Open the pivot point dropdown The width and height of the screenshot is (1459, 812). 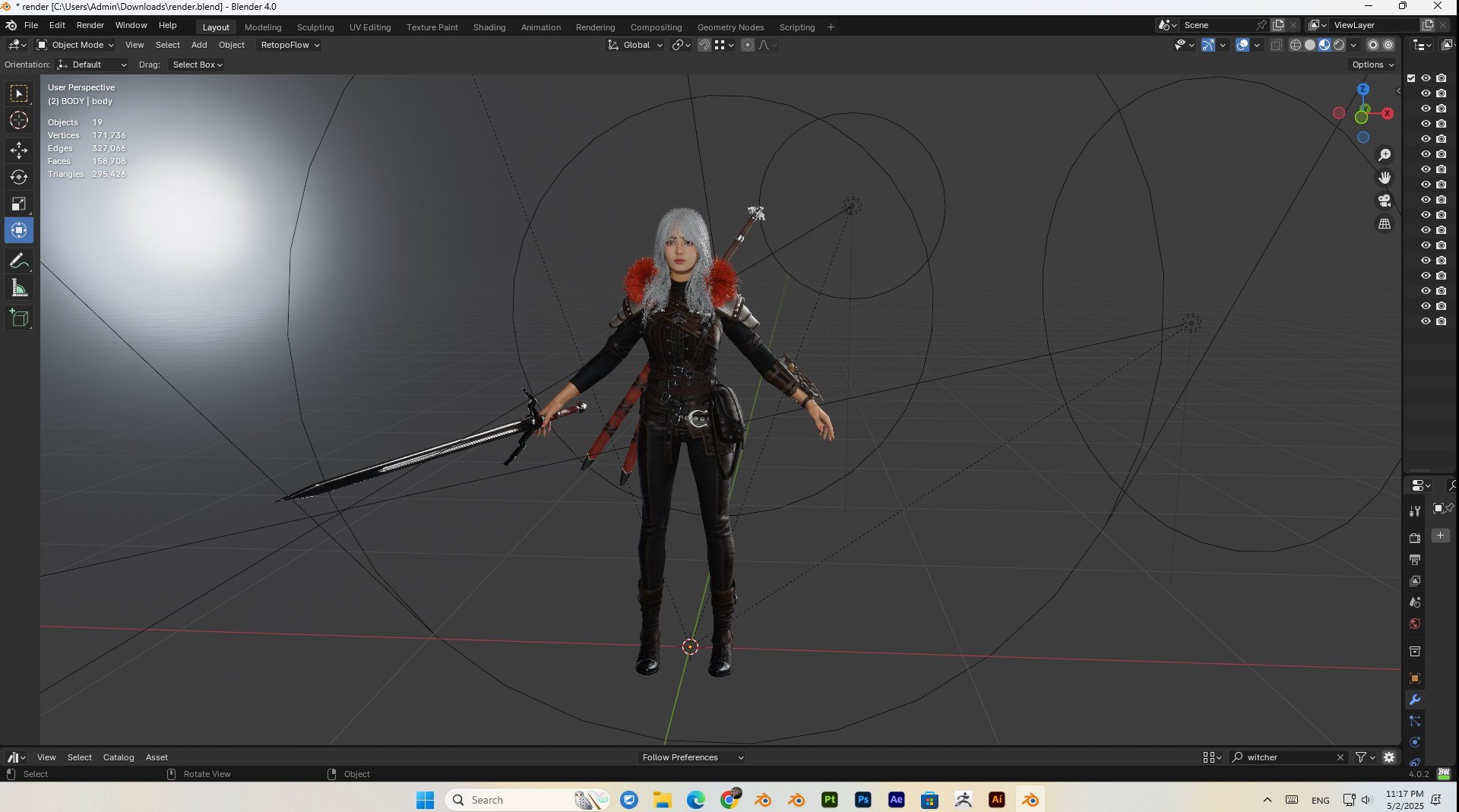pyautogui.click(x=681, y=46)
